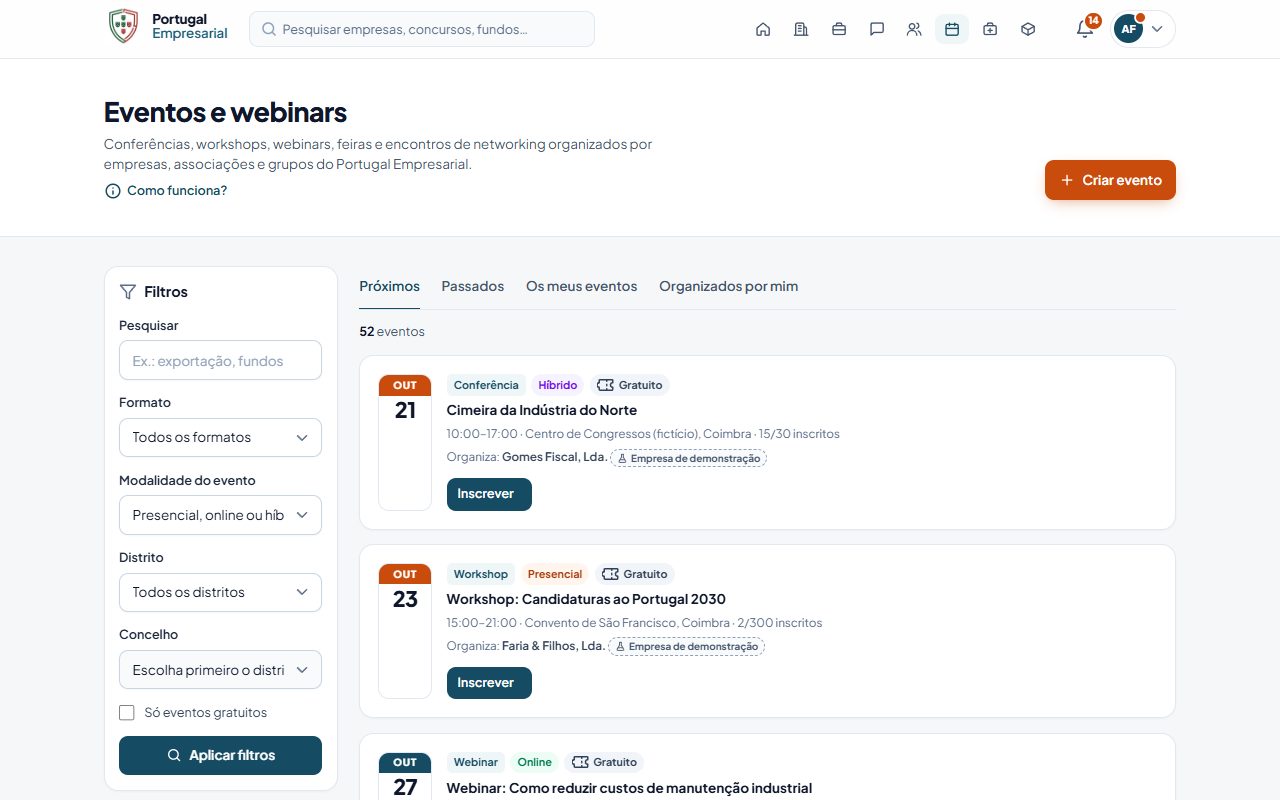Click the search magnifier in top searchbar

pyautogui.click(x=268, y=29)
